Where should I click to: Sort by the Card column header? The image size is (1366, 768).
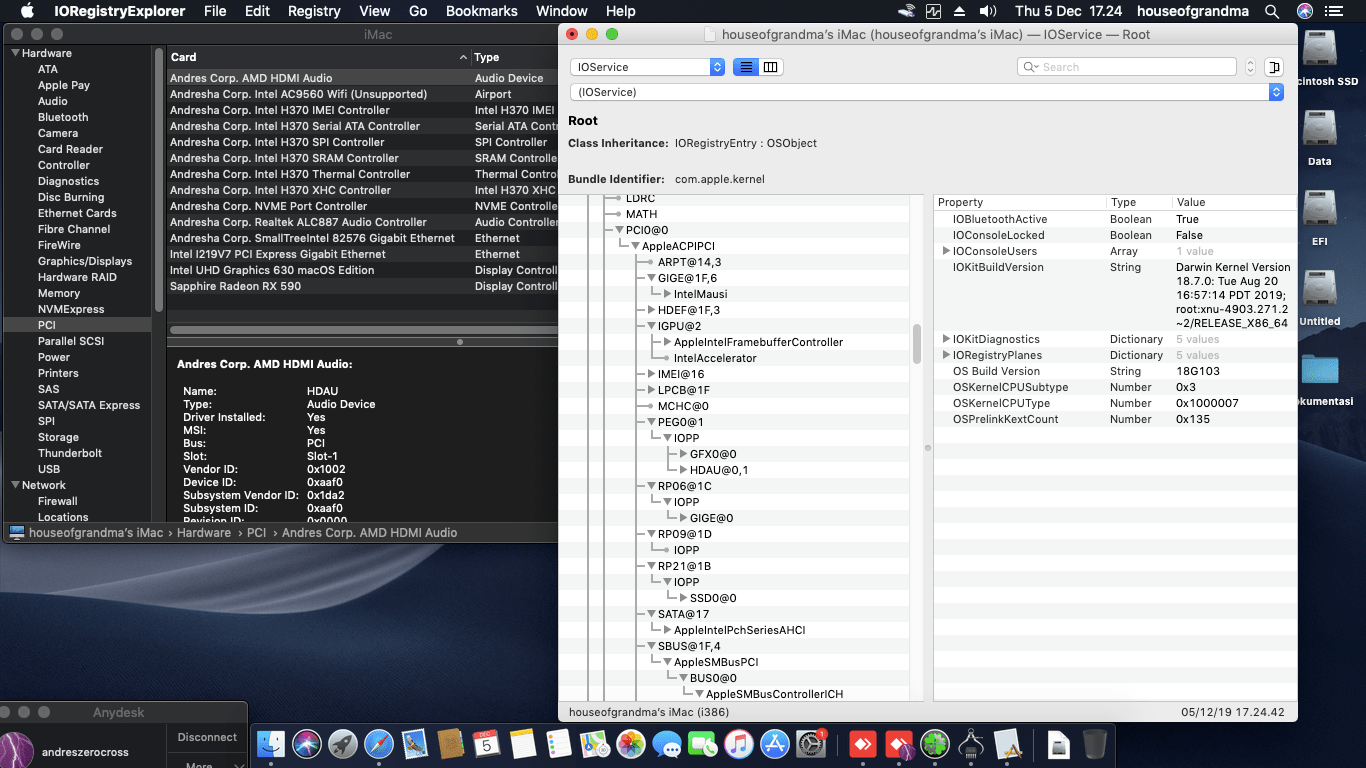click(317, 57)
